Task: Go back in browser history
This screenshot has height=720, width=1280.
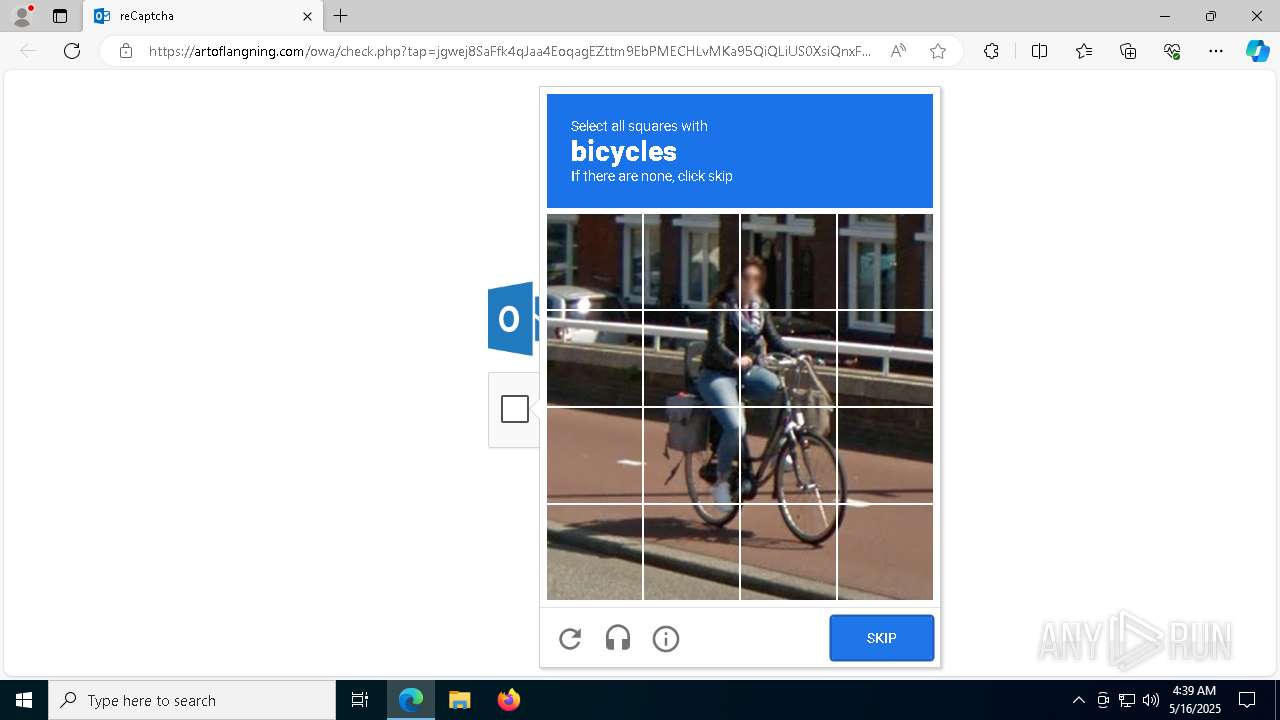Action: 28,51
